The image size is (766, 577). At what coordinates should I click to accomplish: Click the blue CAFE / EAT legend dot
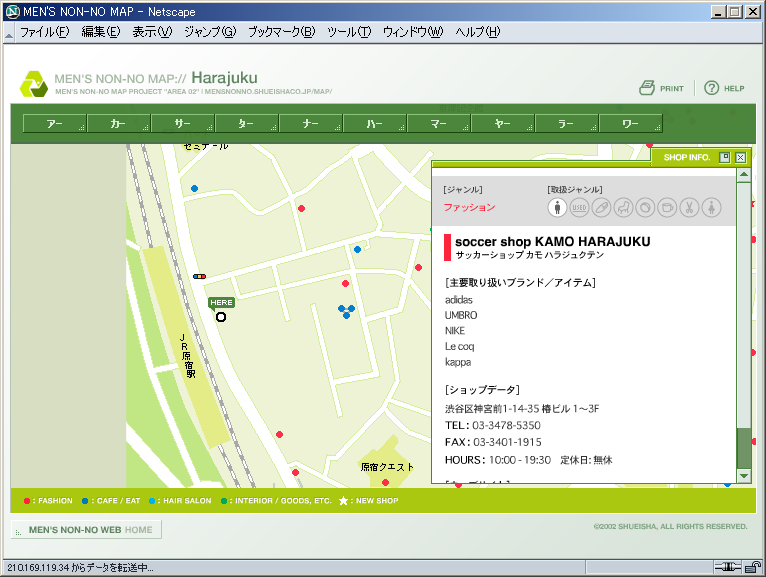(85, 501)
